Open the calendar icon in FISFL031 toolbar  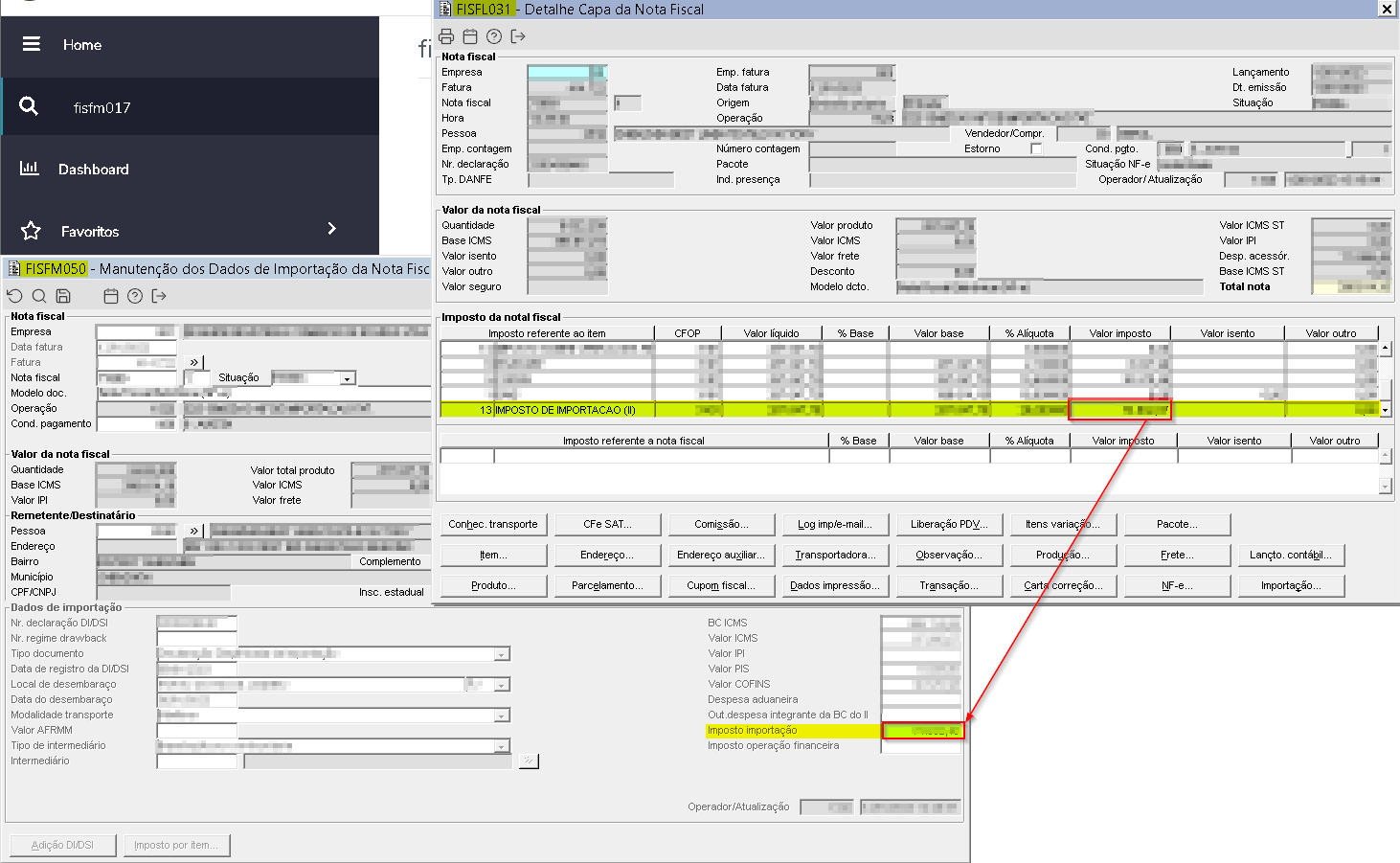(470, 36)
